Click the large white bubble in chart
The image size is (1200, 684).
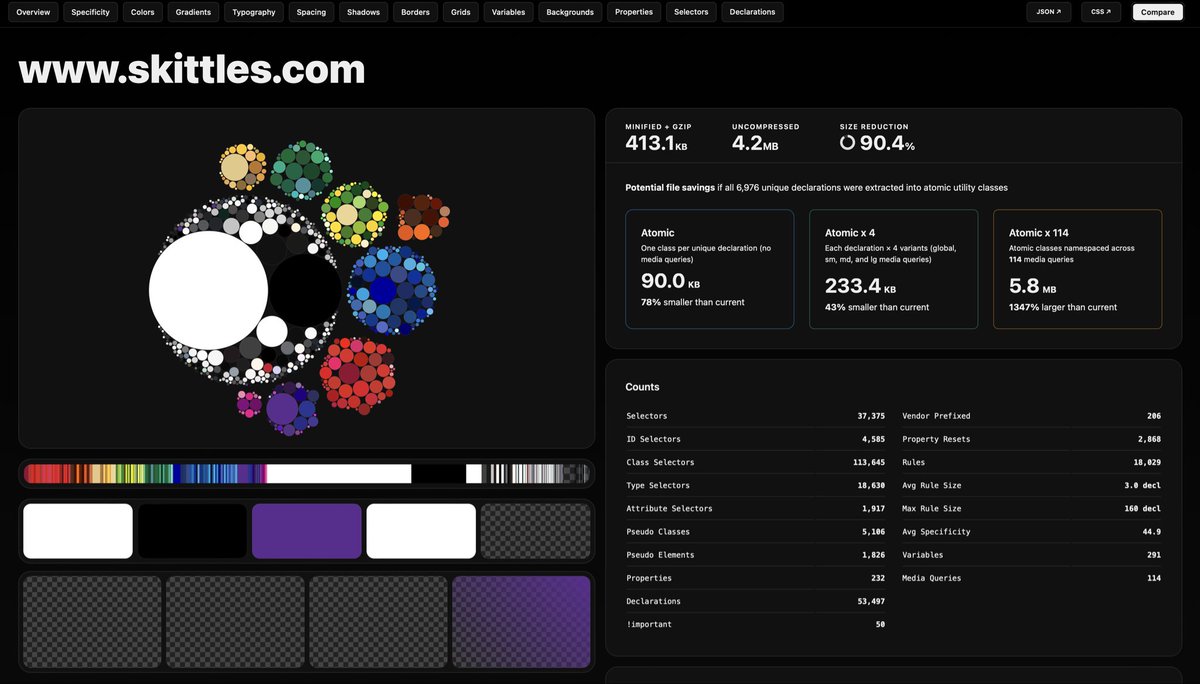(208, 290)
